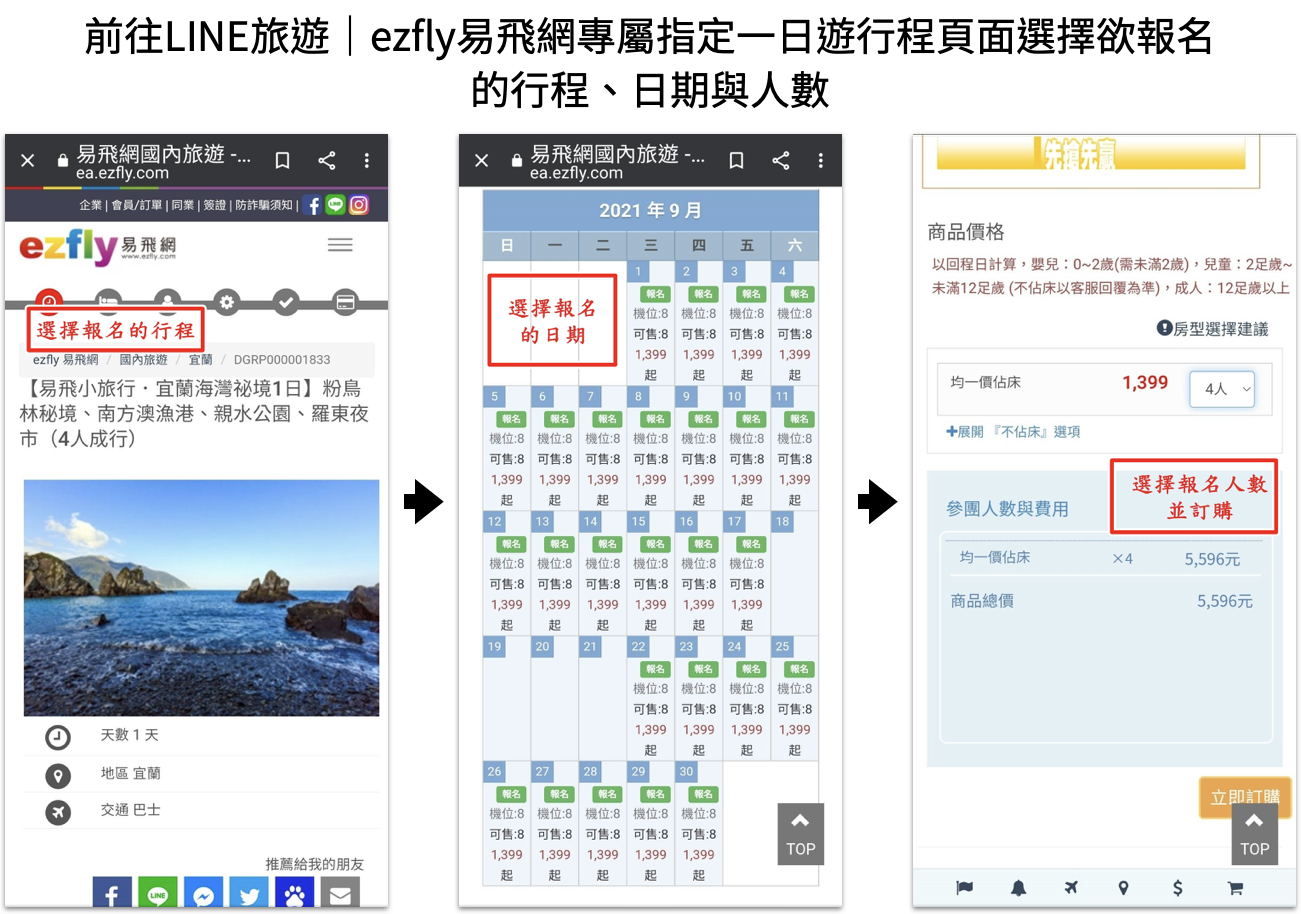Open the three-dot browser menu in the left screen

pyautogui.click(x=367, y=160)
